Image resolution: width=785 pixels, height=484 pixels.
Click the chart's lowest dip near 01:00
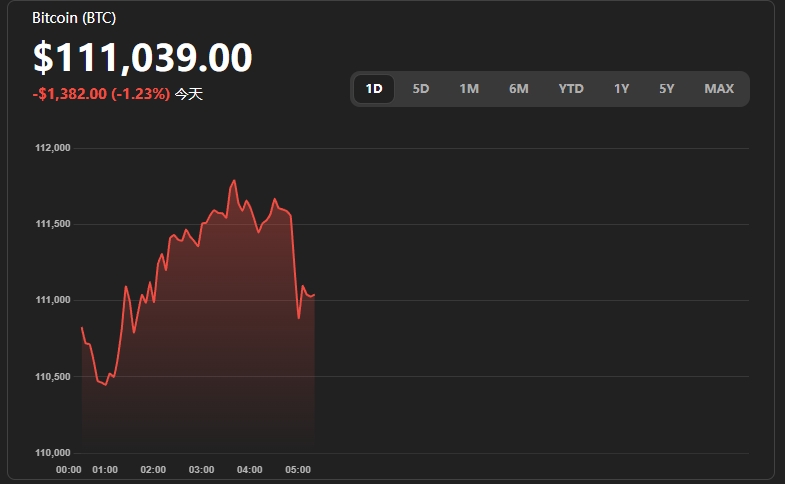pos(105,385)
